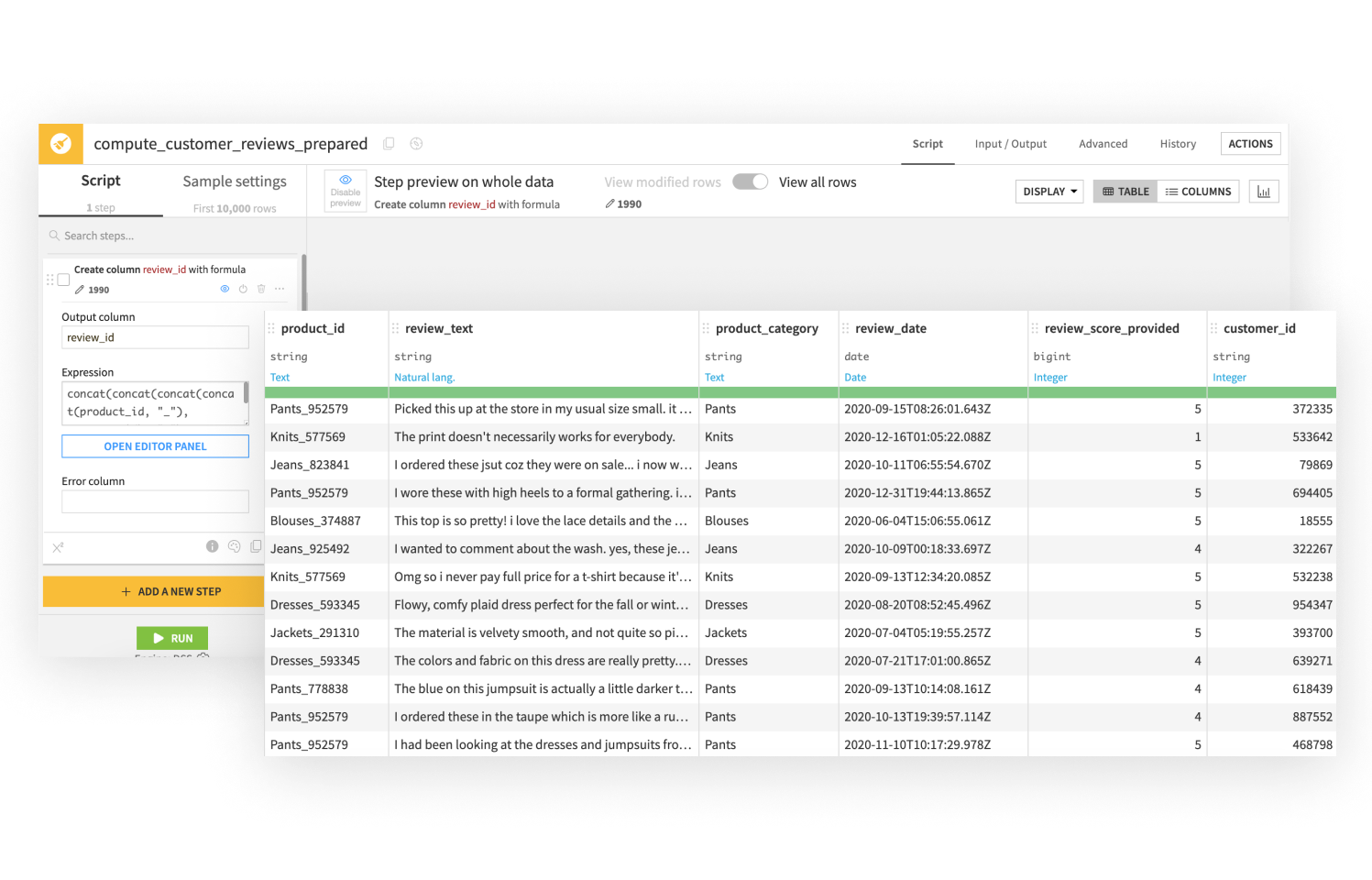Screen dimensions: 1372x880
Task: Click the drag handle of the review_date column
Action: pyautogui.click(x=845, y=328)
